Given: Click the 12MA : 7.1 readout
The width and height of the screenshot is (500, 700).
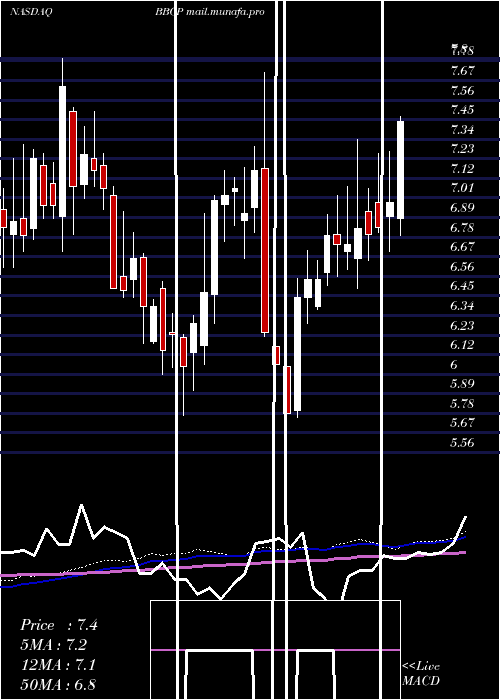Looking at the screenshot, I should click(58, 665).
